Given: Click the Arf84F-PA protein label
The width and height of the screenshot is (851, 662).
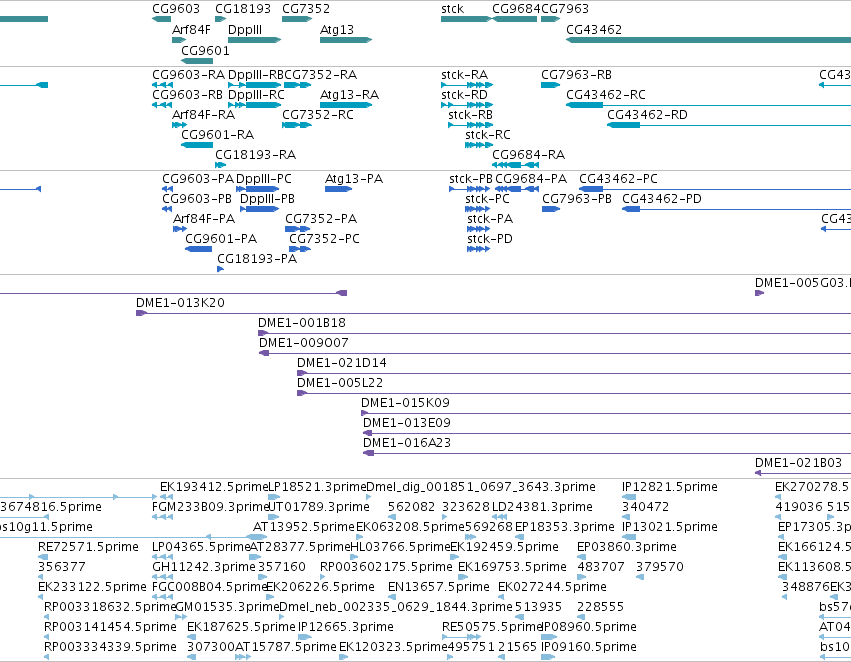Looking at the screenshot, I should point(204,219).
